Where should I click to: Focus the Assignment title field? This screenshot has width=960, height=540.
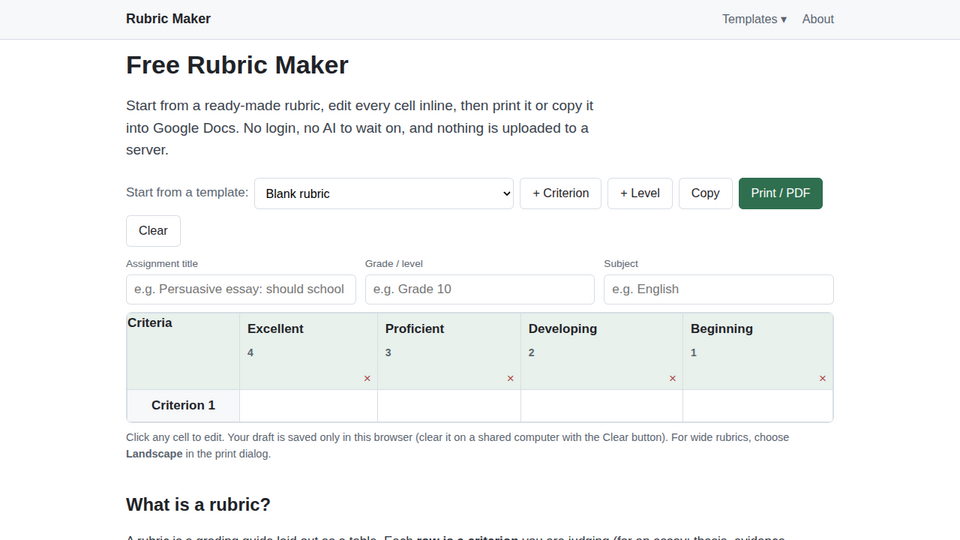coord(241,289)
